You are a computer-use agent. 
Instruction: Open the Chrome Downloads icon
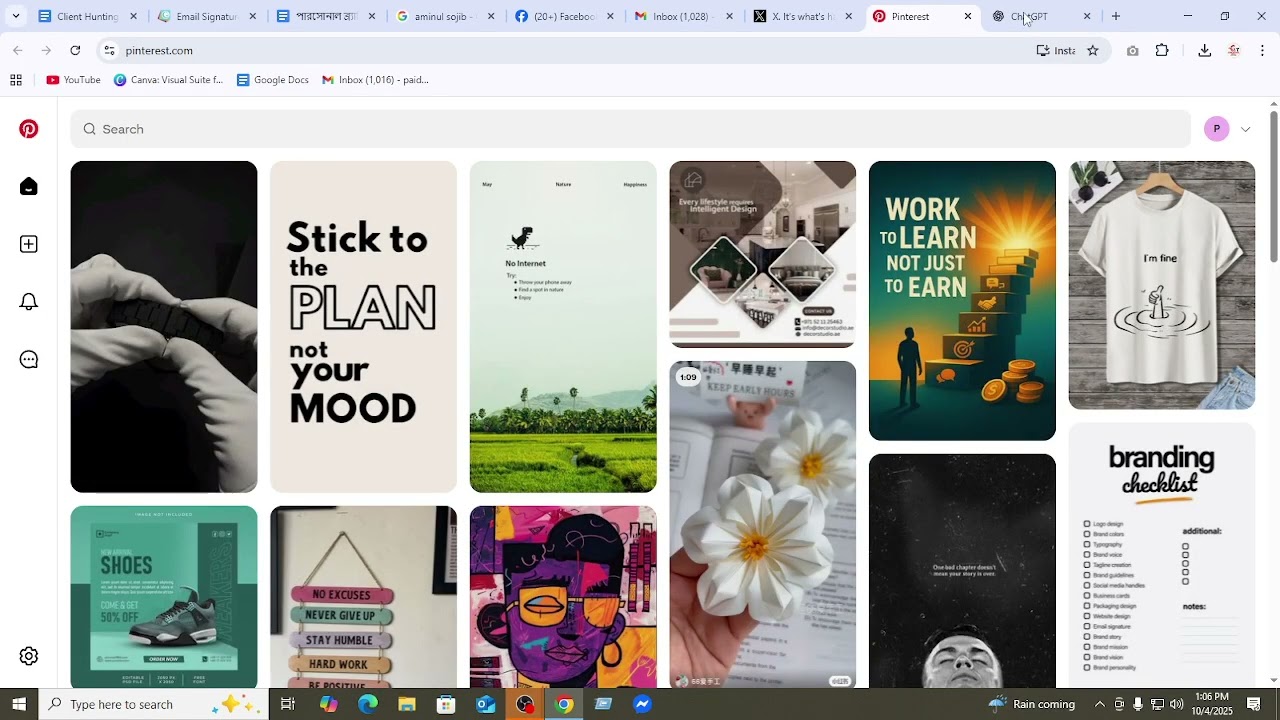tap(1205, 50)
